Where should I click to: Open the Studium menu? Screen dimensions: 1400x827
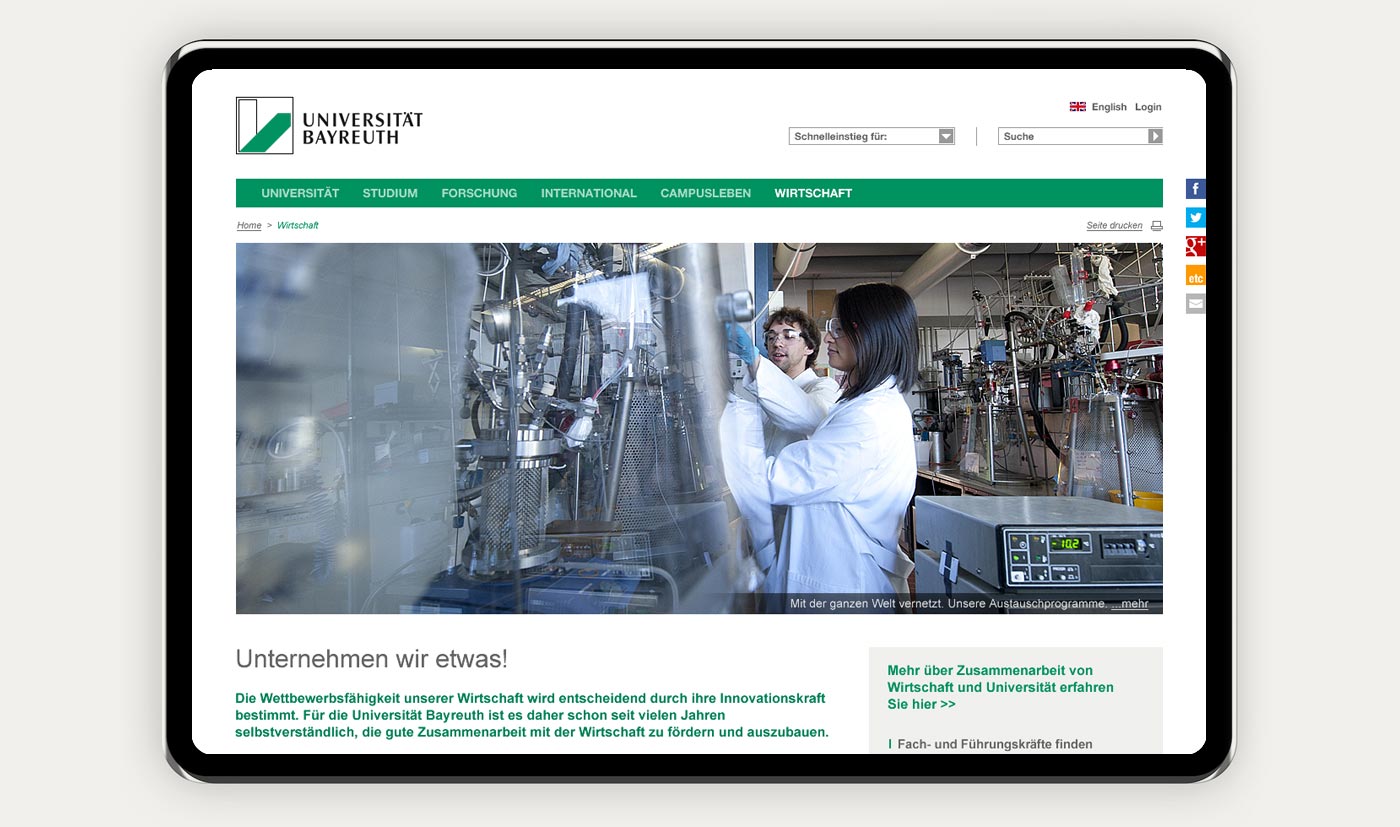coord(390,193)
